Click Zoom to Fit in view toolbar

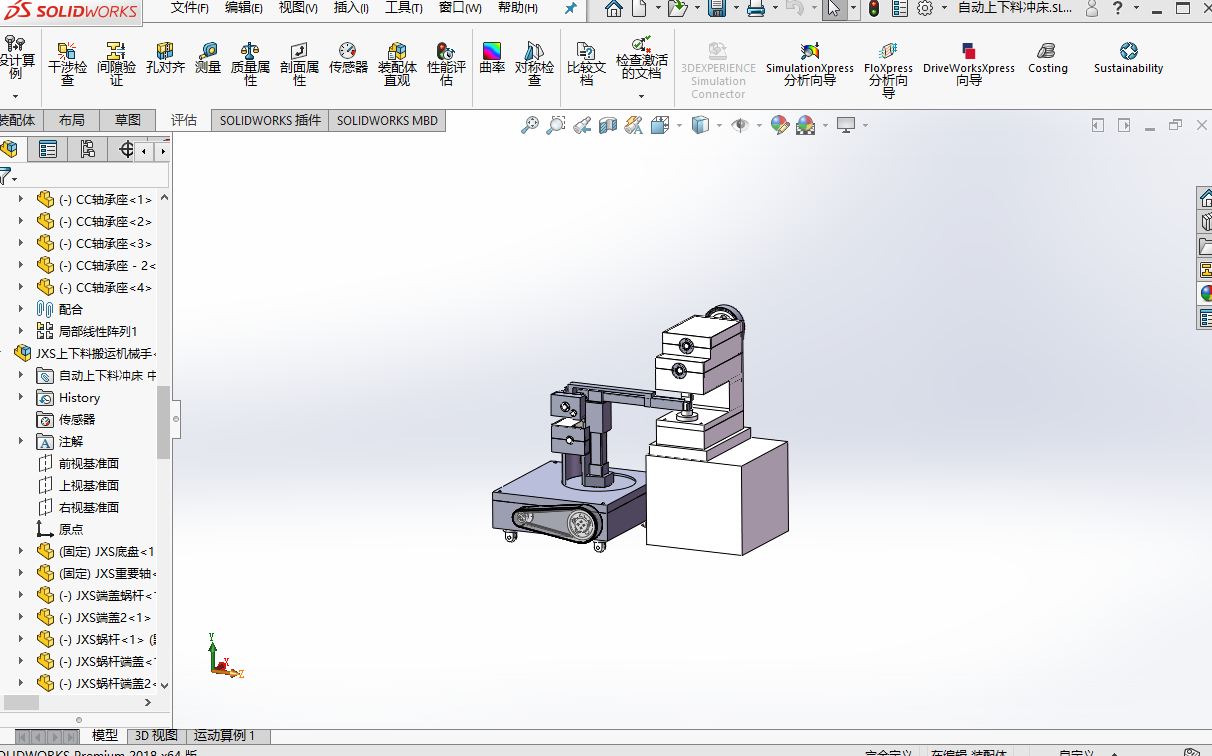(530, 125)
